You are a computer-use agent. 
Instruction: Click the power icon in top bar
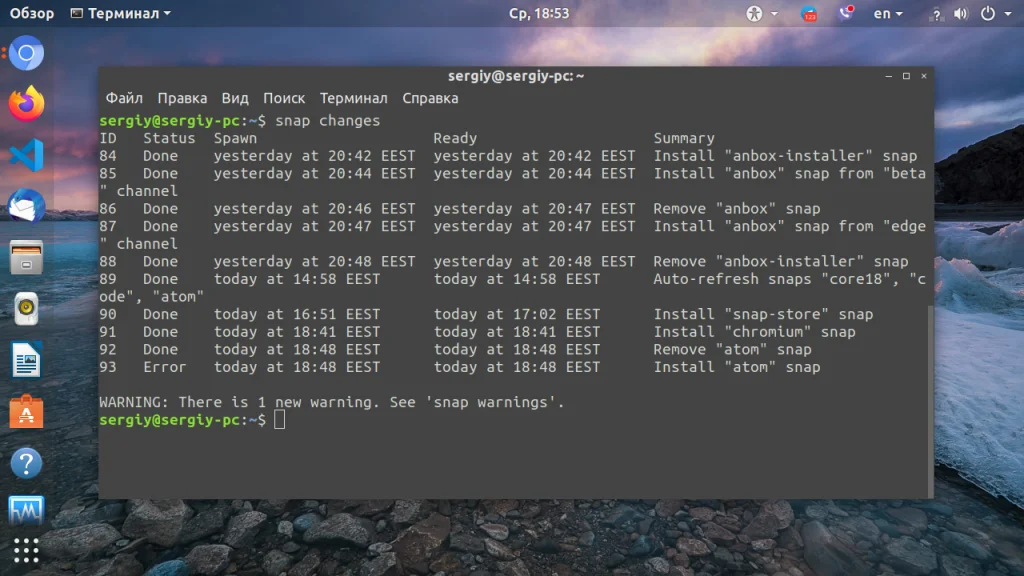[x=988, y=14]
